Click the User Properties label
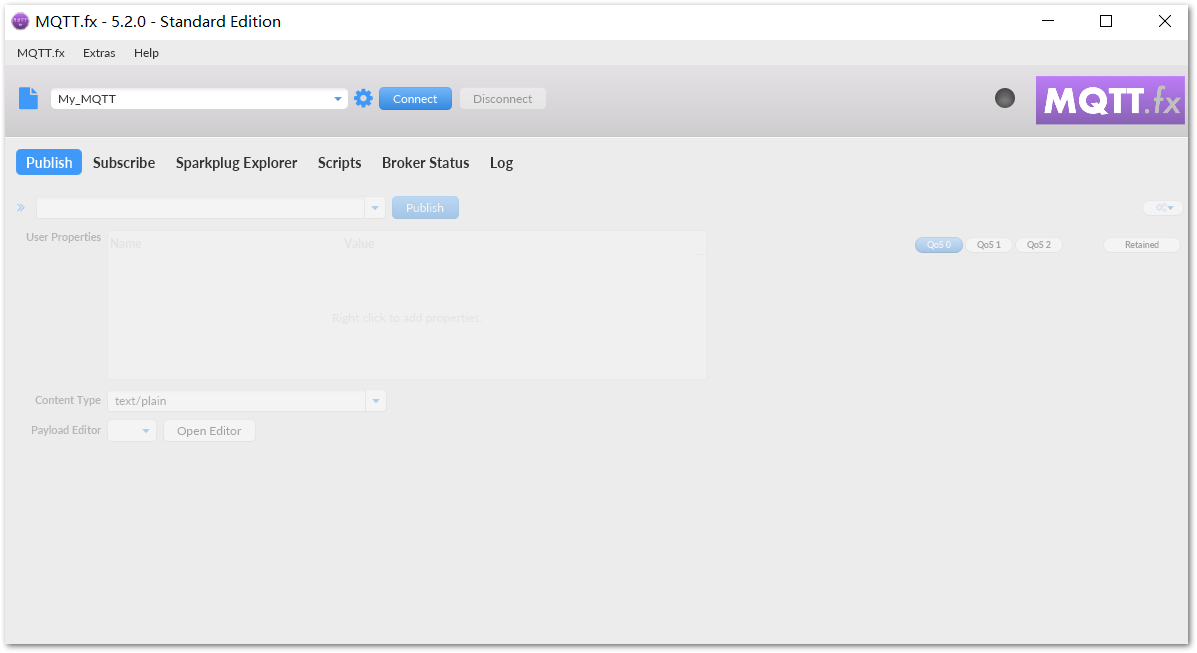The width and height of the screenshot is (1197, 653). 63,238
